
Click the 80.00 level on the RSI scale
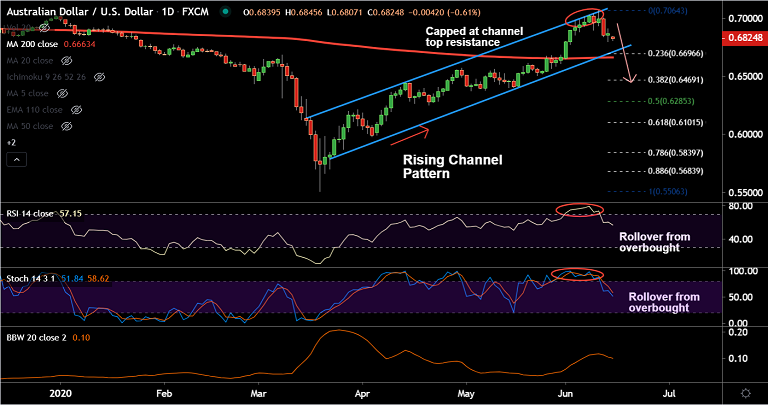click(741, 206)
